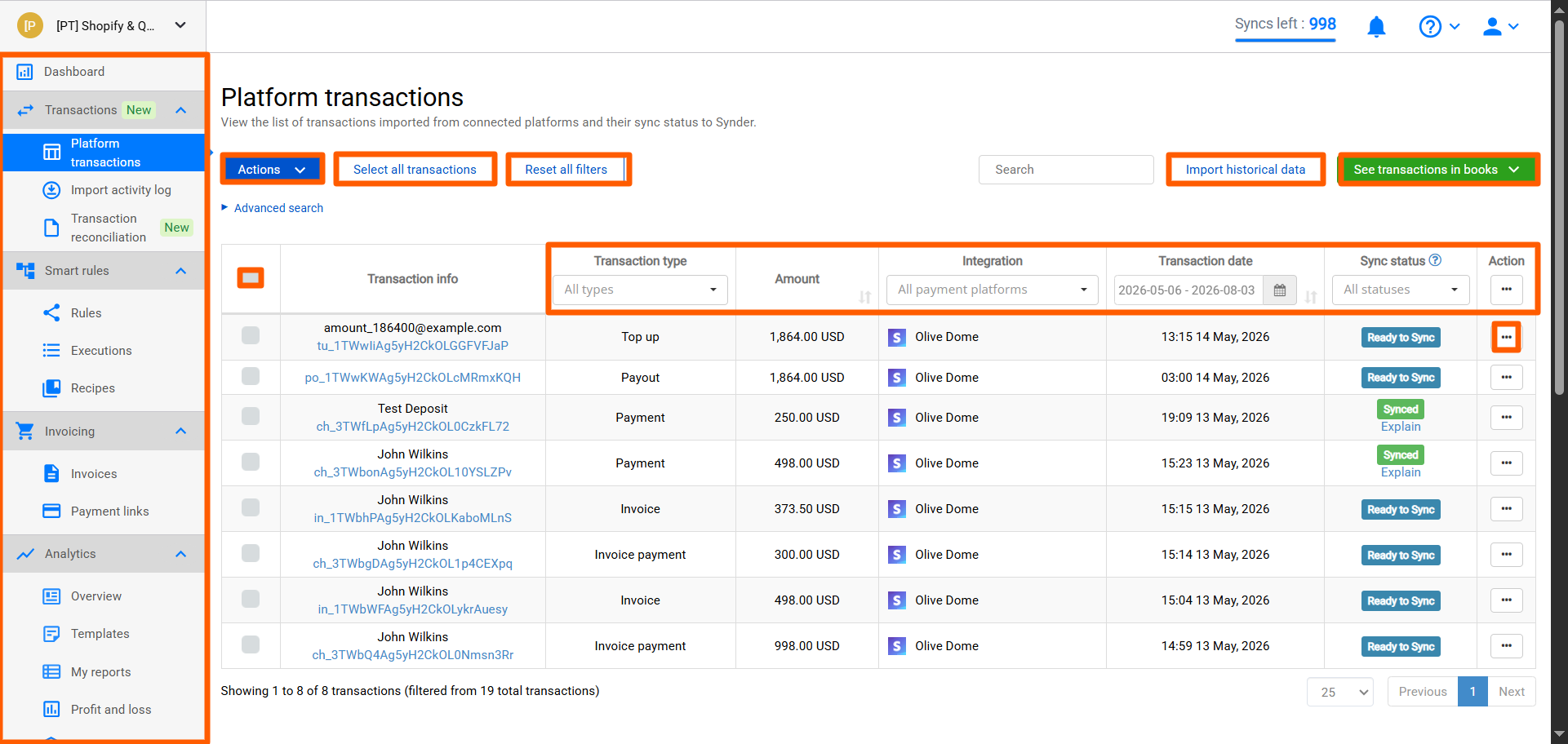Click Select all transactions button
The height and width of the screenshot is (744, 1568).
pyautogui.click(x=415, y=170)
